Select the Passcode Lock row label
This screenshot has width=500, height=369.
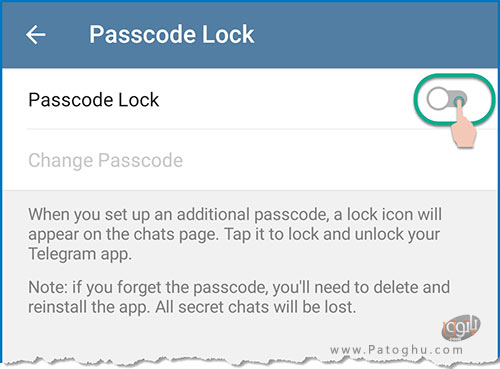pyautogui.click(x=94, y=100)
